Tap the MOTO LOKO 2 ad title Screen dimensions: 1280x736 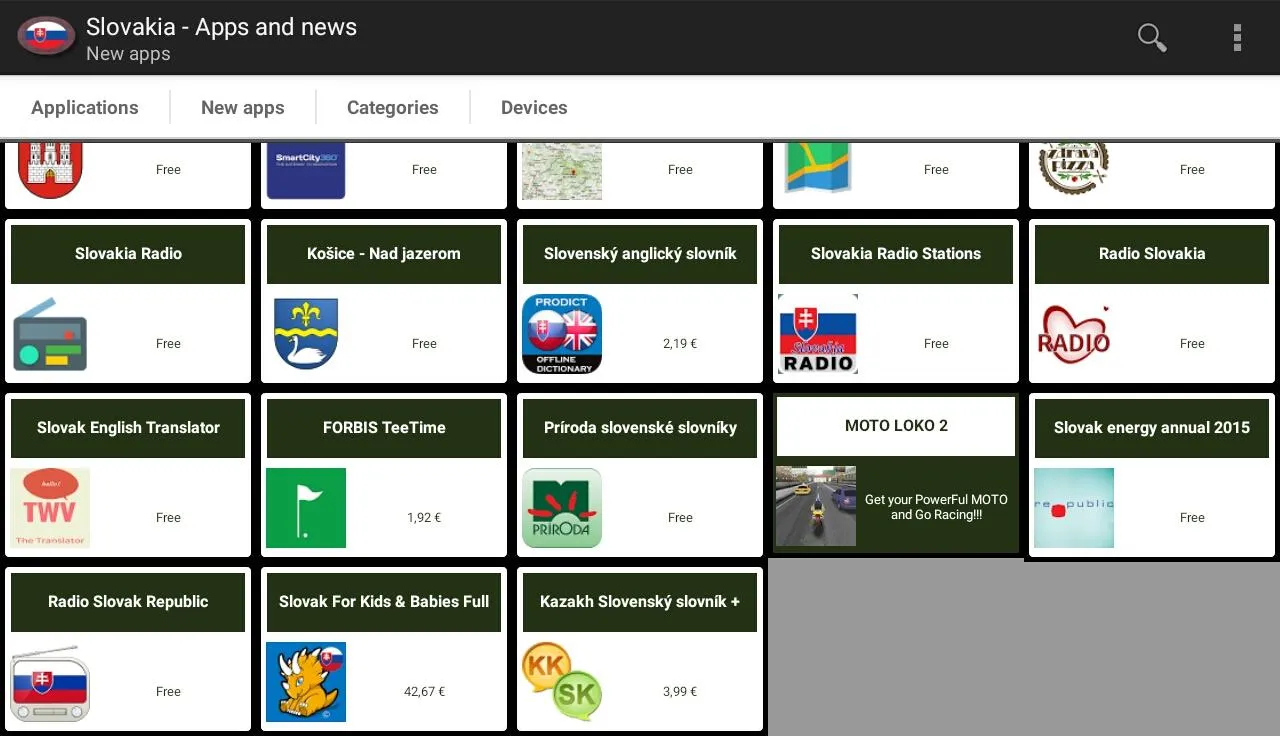(896, 426)
